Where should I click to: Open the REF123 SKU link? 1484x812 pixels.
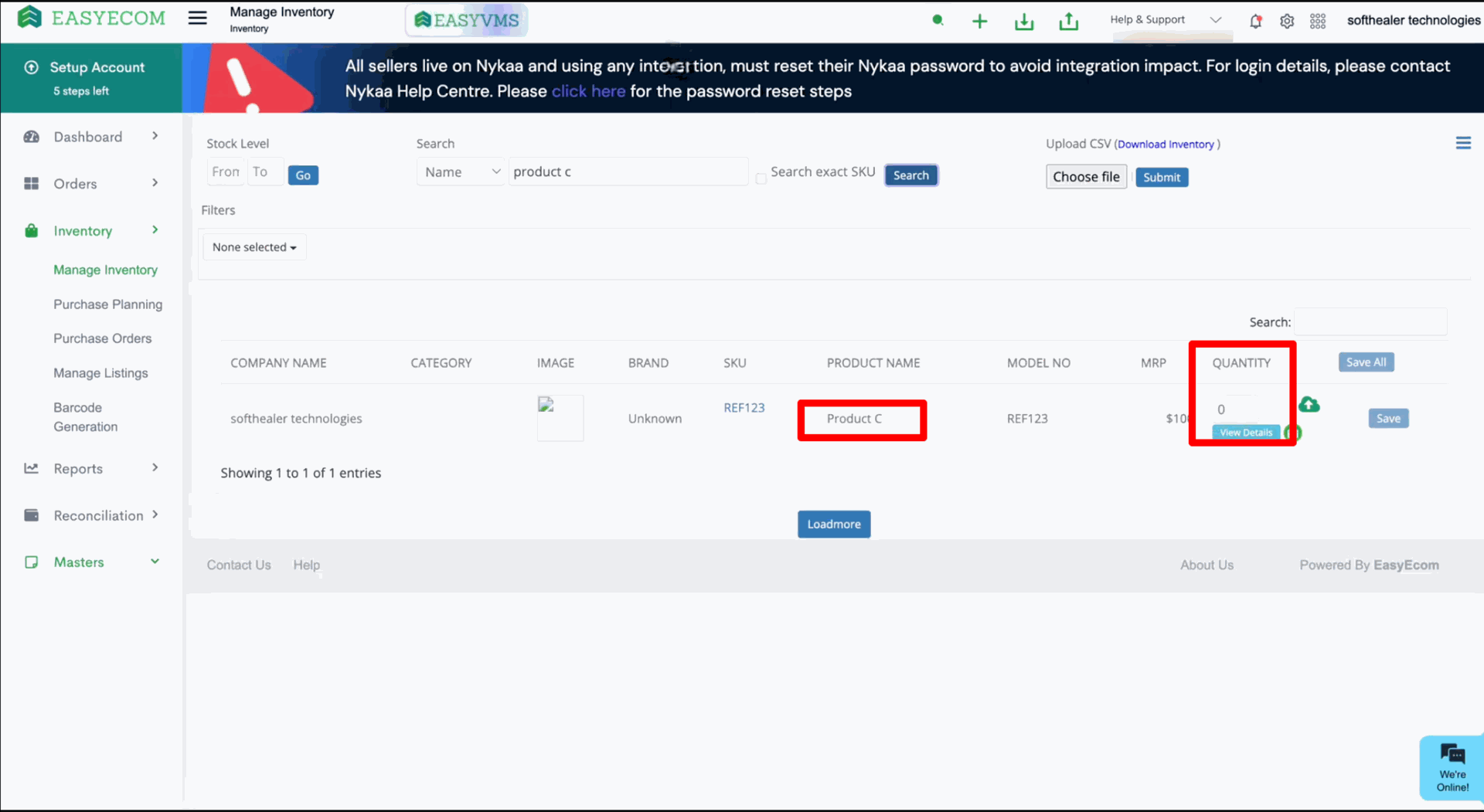(744, 408)
